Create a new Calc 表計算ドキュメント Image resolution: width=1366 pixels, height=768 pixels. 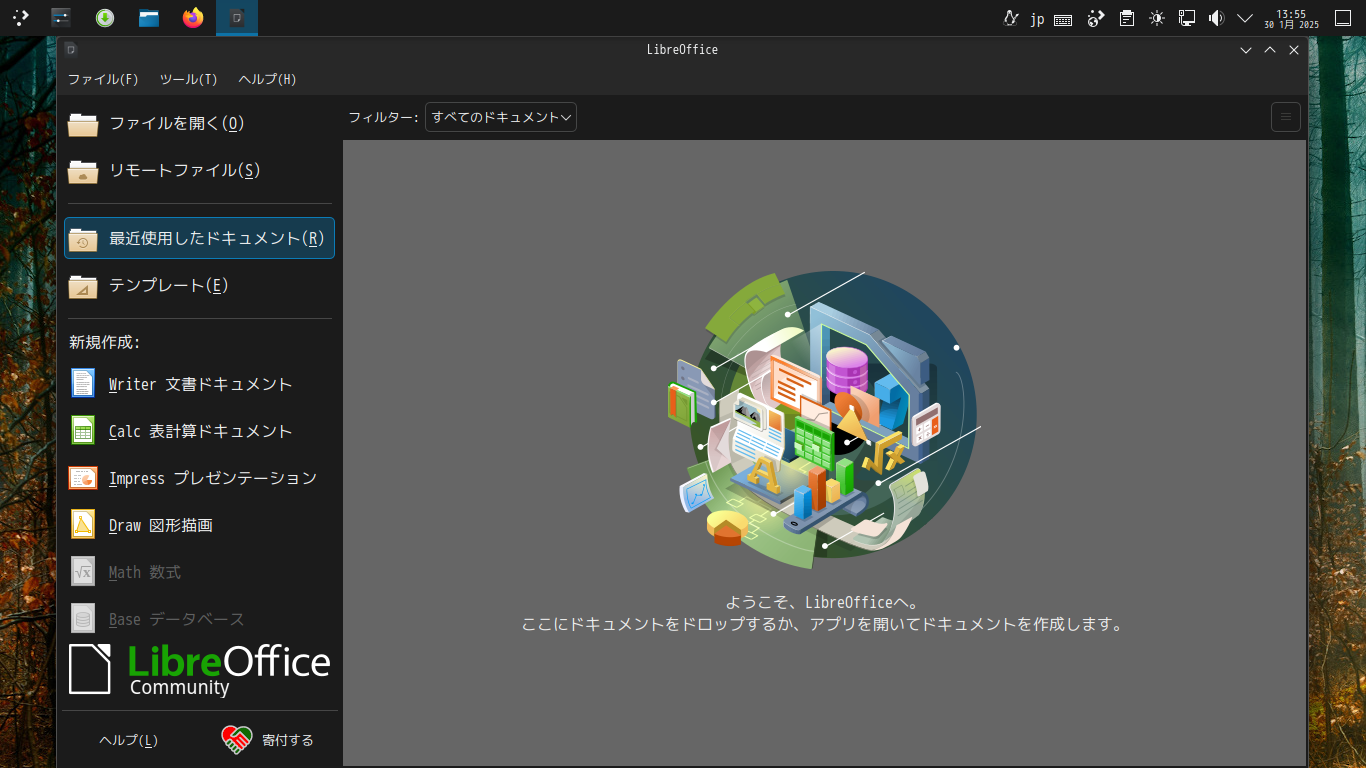click(199, 431)
